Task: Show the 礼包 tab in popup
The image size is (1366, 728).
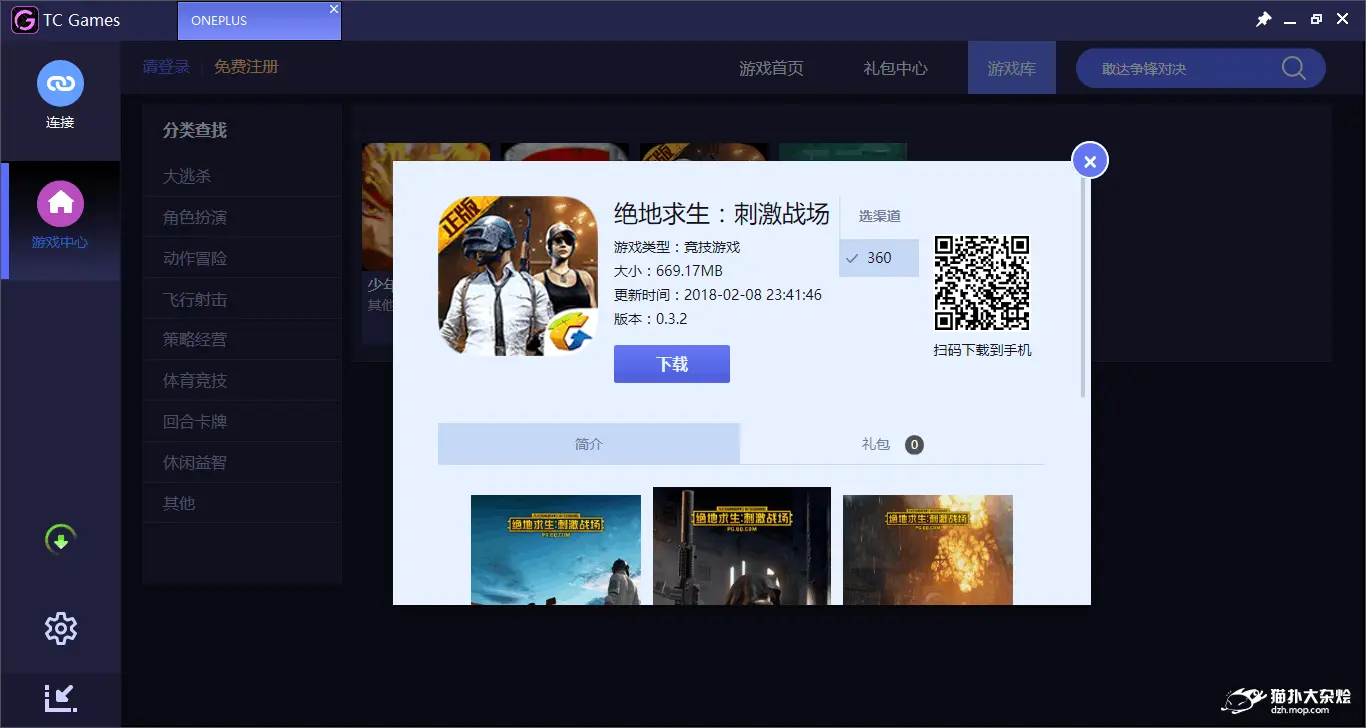Action: point(892,444)
